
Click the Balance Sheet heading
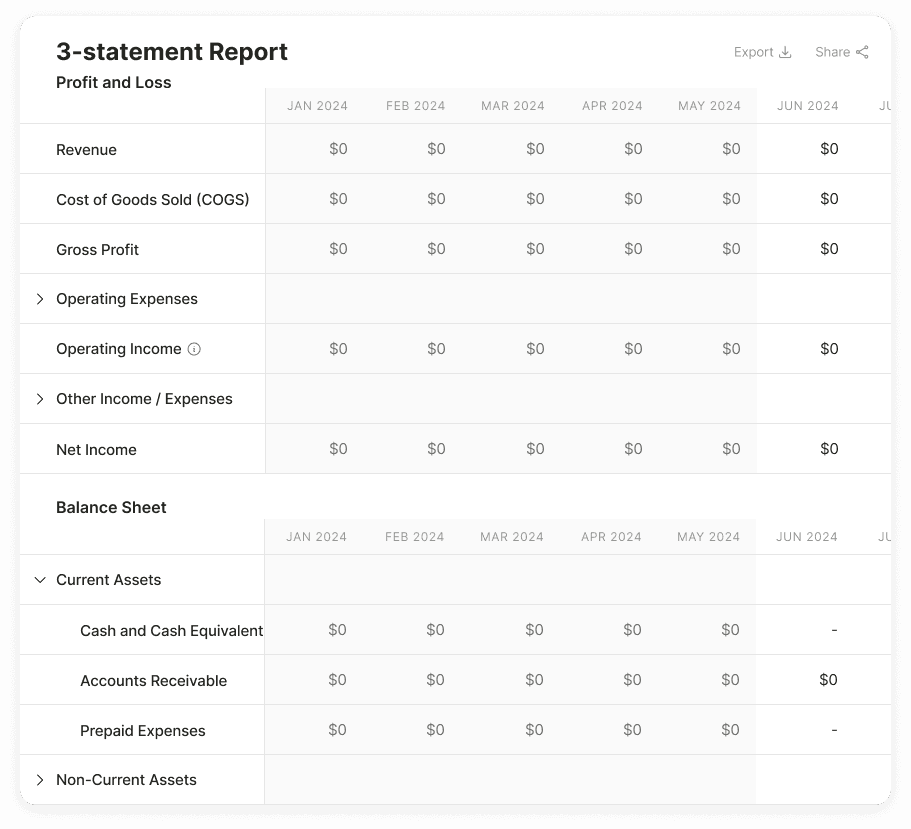[x=111, y=508]
